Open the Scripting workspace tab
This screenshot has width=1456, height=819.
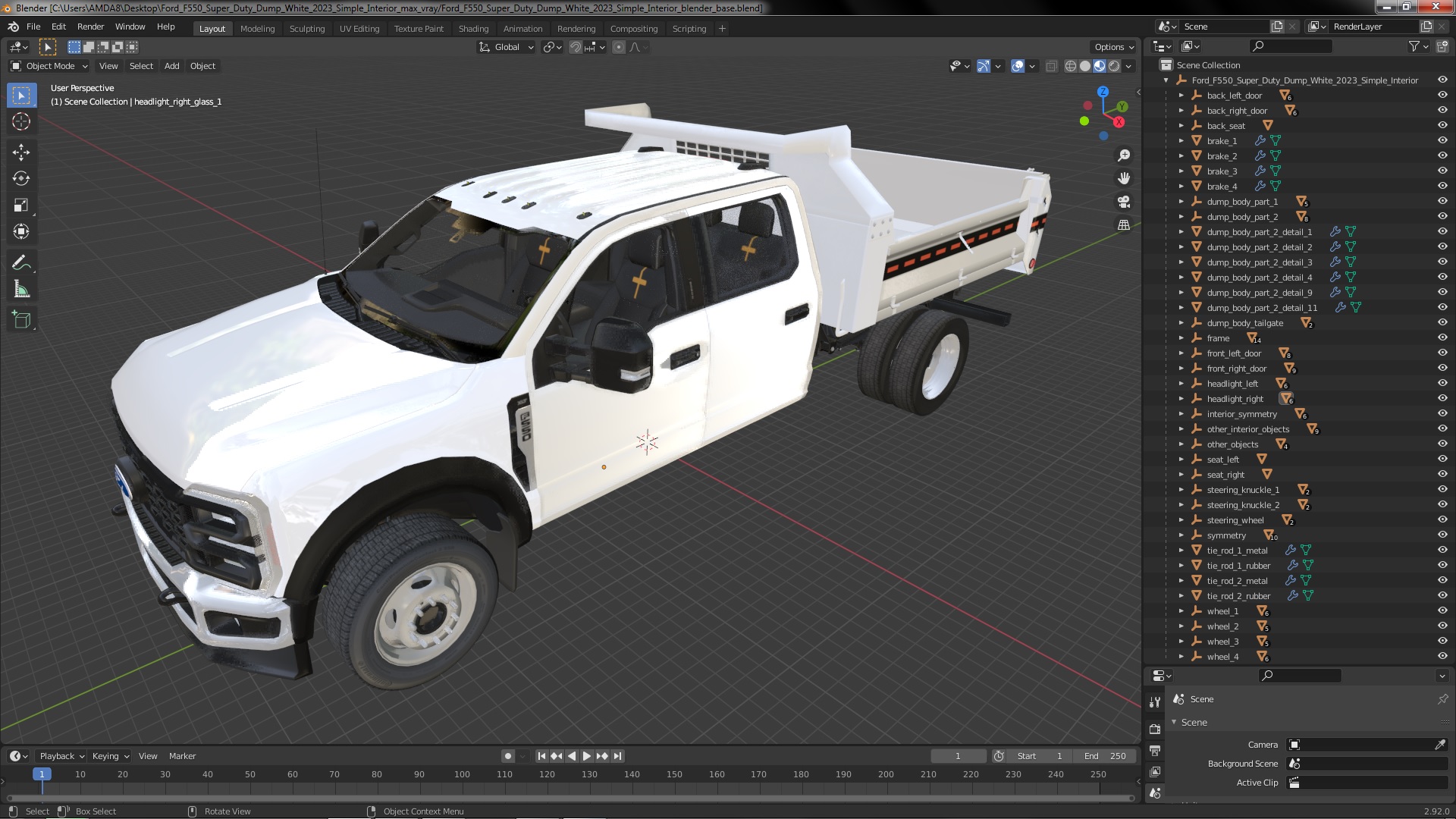tap(689, 29)
